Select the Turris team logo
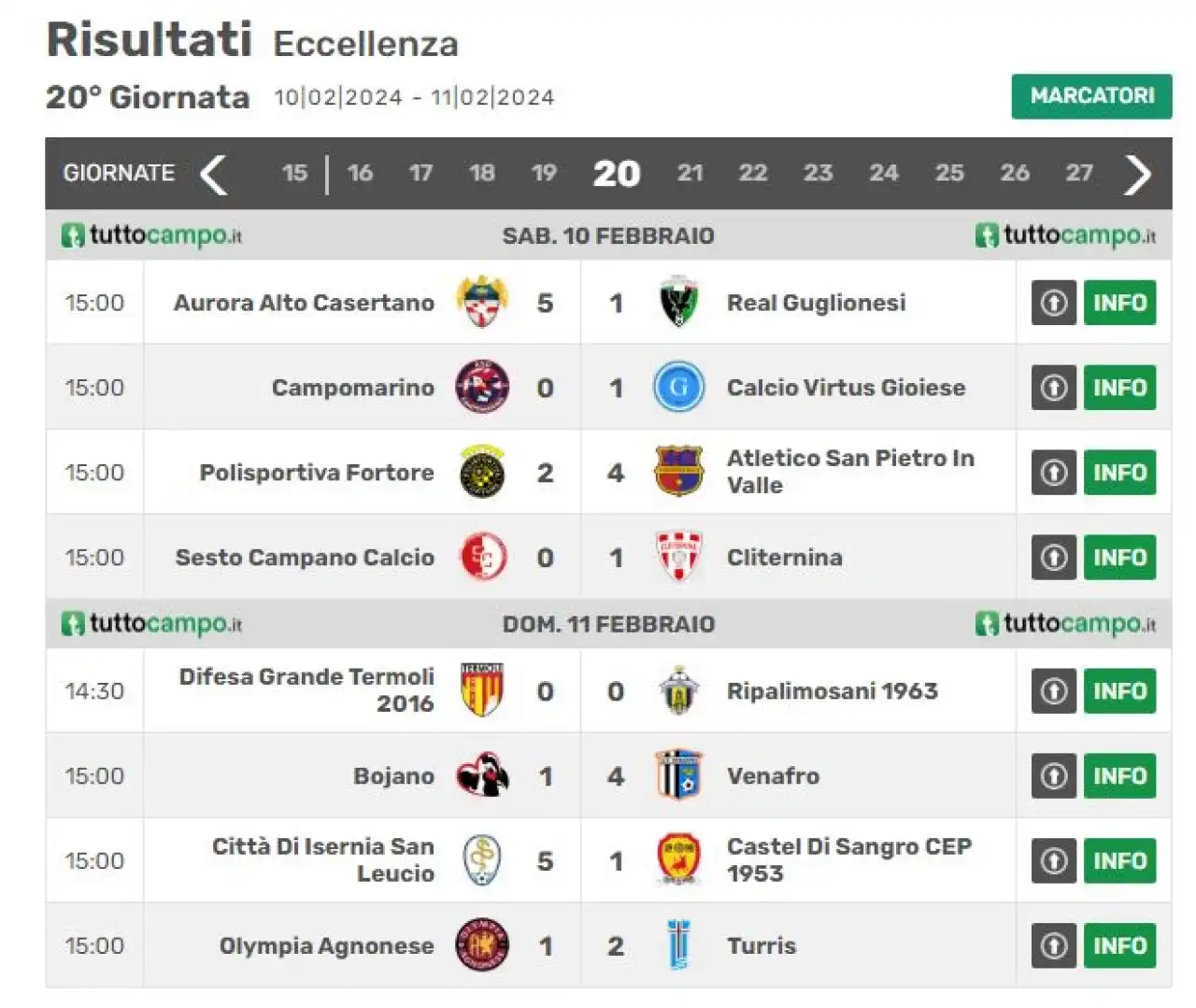 coord(678,945)
